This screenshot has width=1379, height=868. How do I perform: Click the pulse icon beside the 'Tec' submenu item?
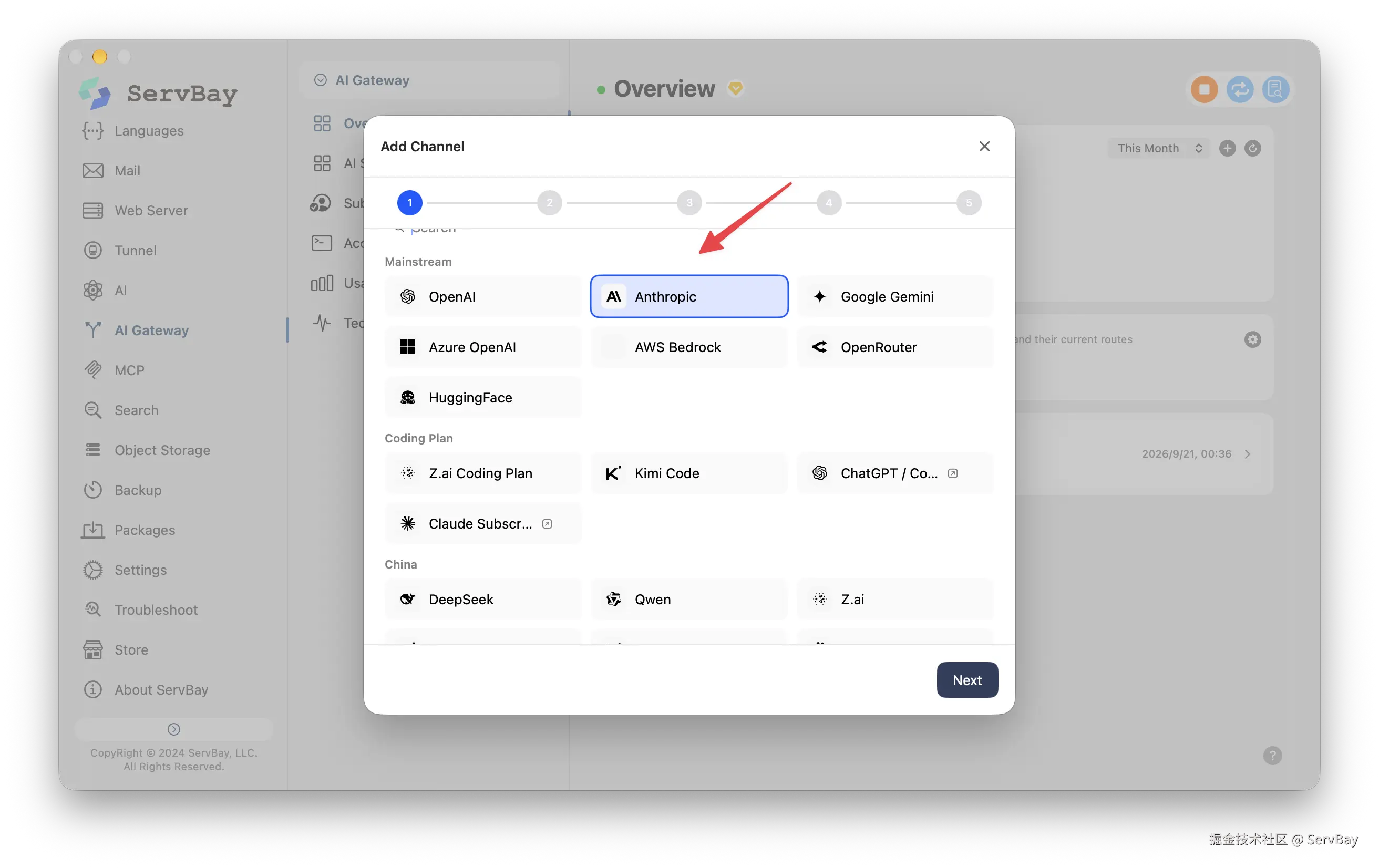coord(322,323)
